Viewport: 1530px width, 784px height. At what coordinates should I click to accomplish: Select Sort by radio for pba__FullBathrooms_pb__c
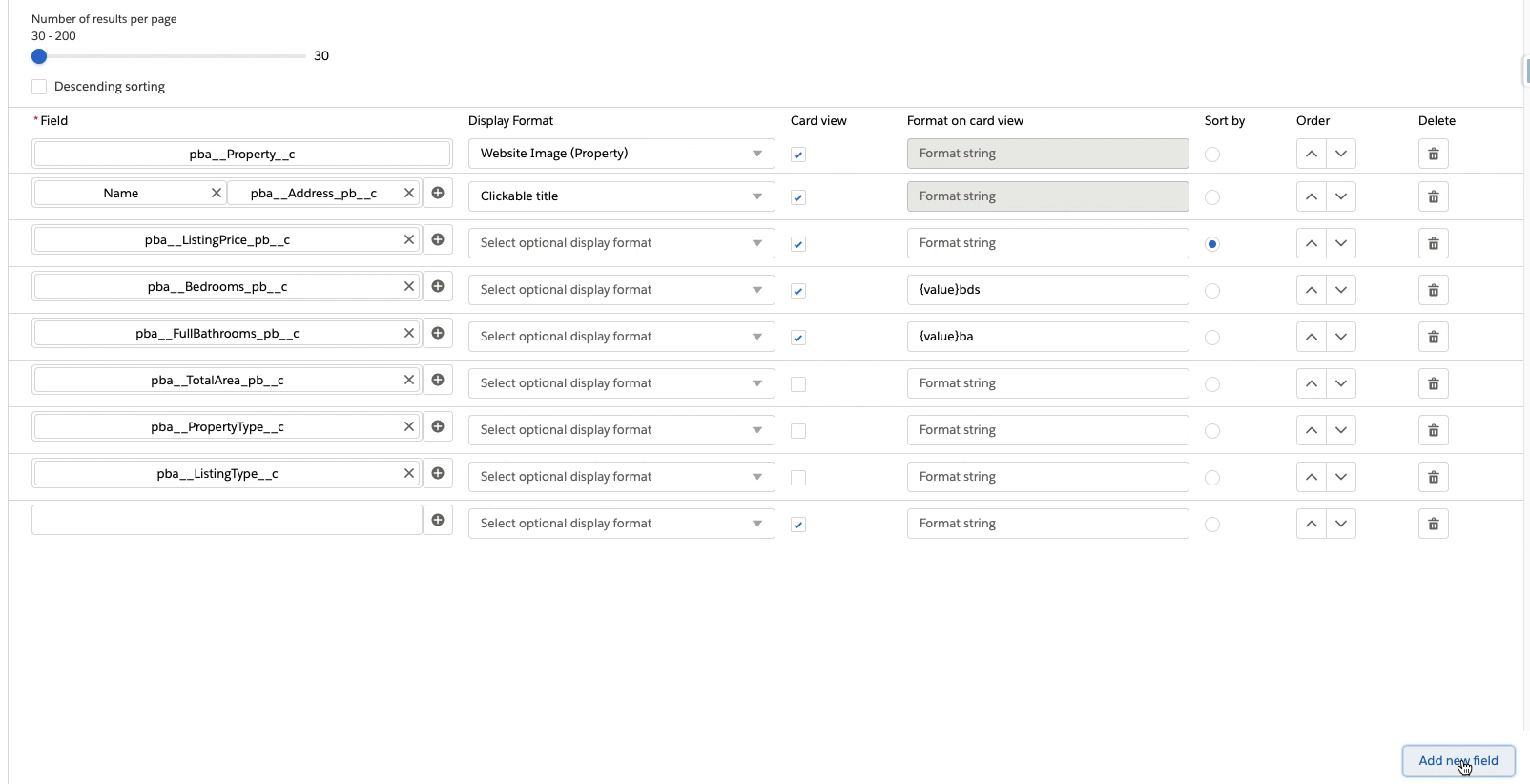tap(1212, 338)
